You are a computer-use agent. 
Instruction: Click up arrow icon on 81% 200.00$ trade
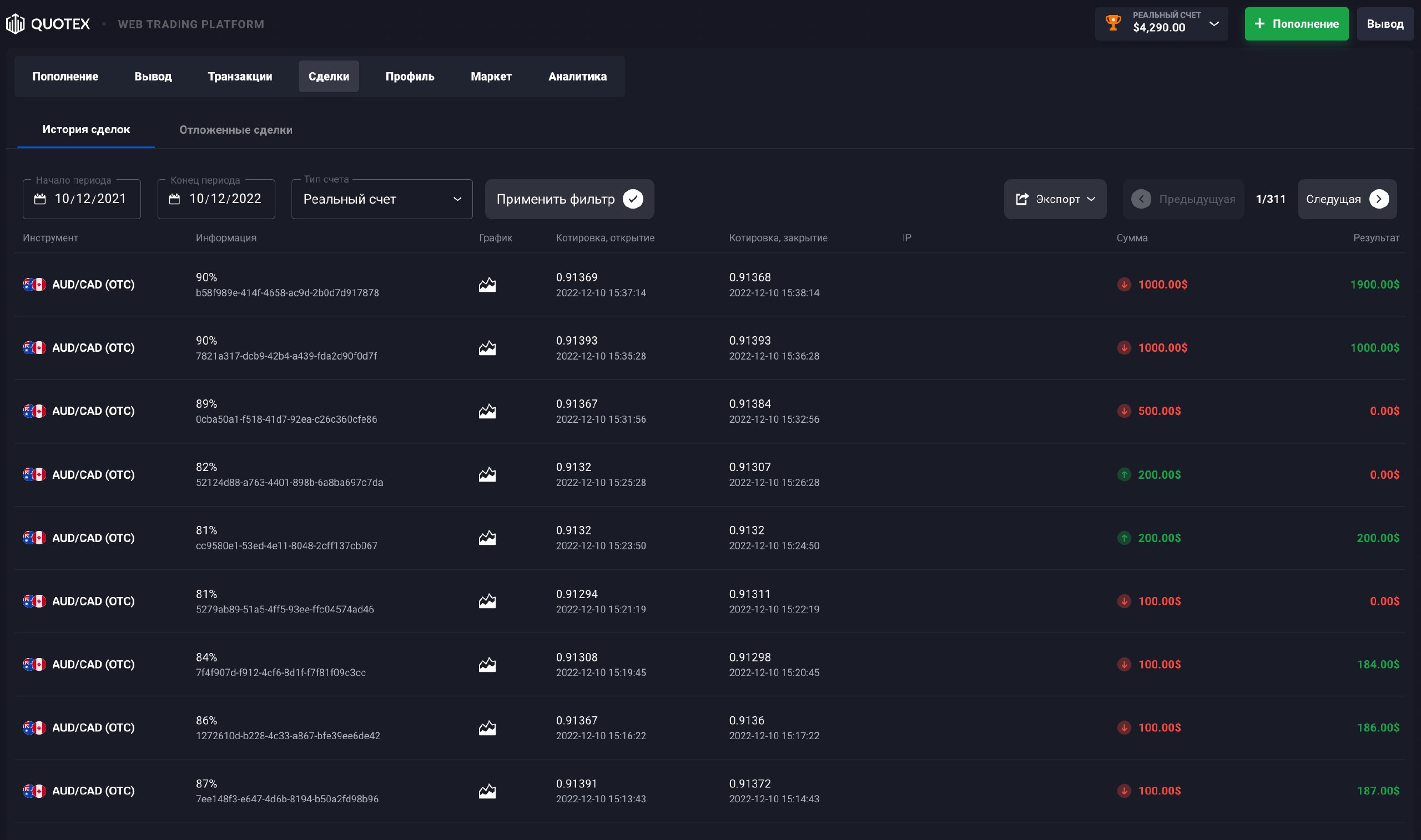[1125, 538]
